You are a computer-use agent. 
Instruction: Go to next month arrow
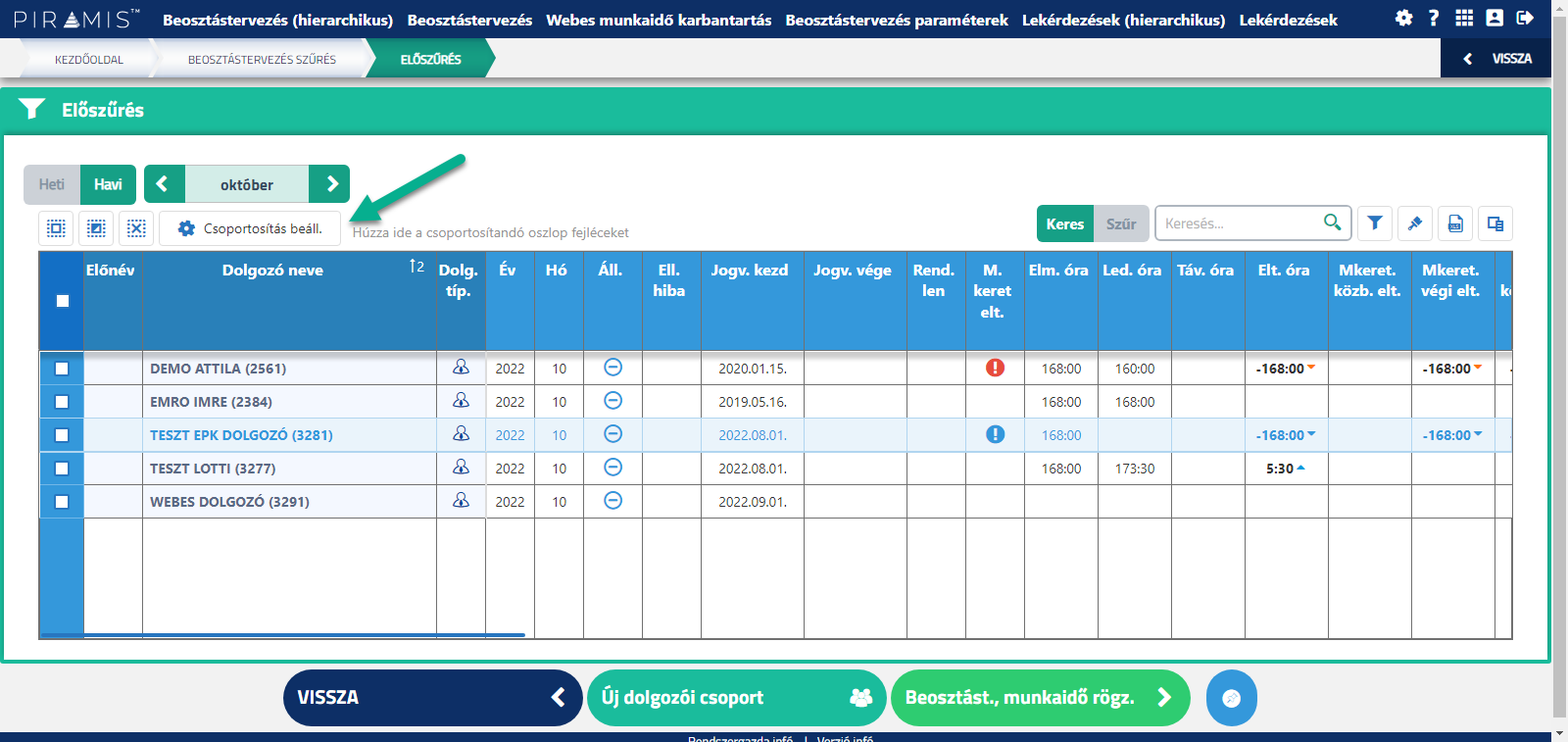[329, 183]
